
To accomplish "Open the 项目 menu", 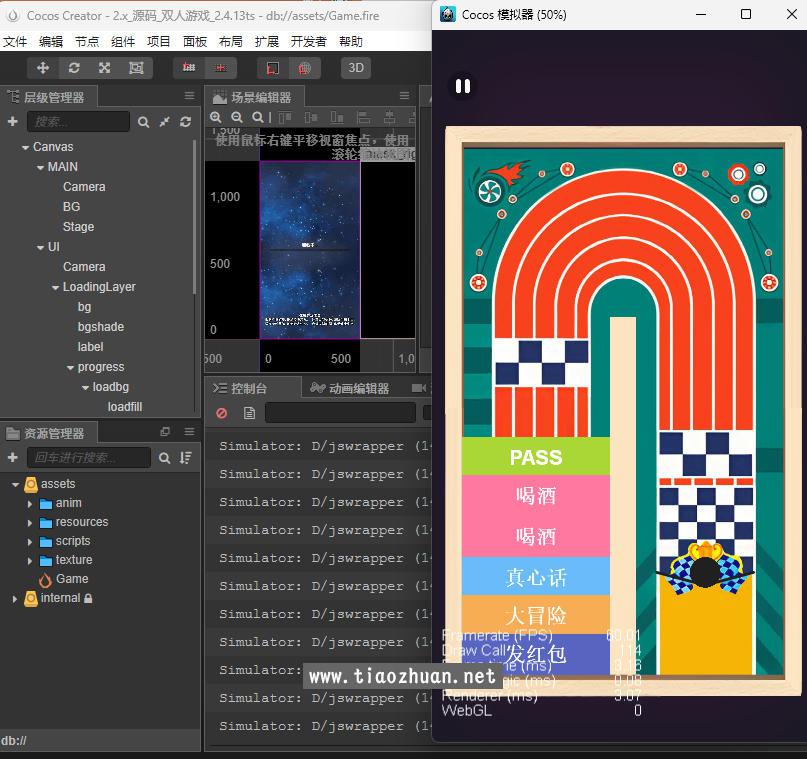I will pos(159,41).
